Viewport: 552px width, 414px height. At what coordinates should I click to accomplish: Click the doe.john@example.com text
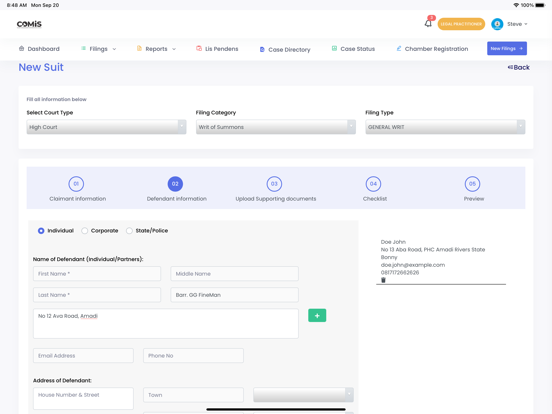[x=413, y=265]
